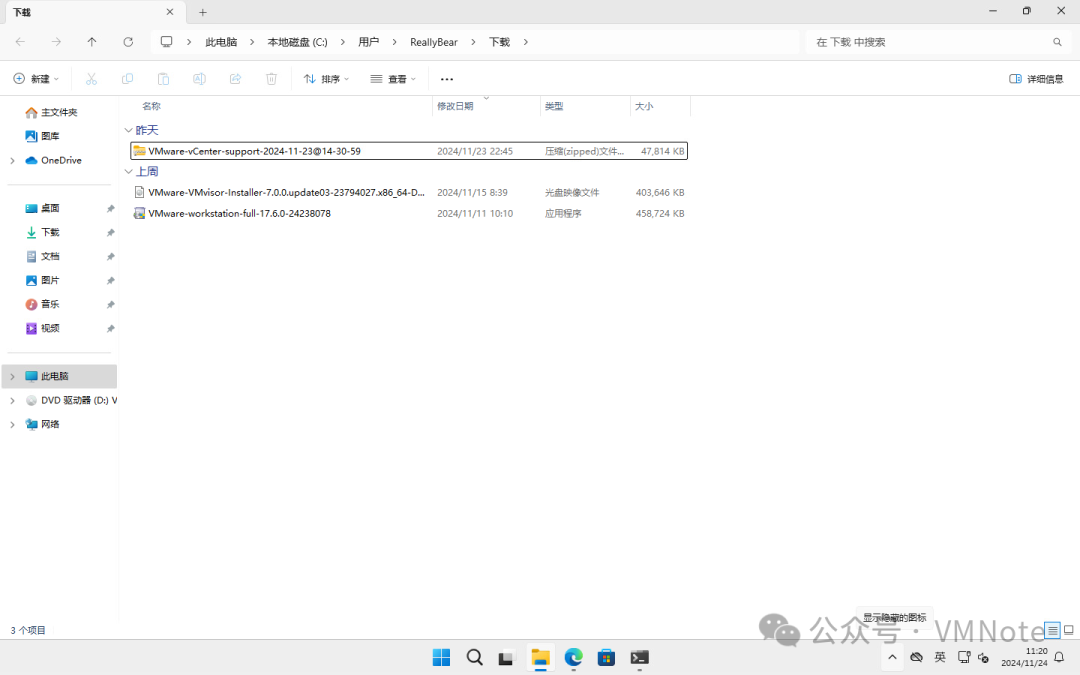Viewport: 1080px width, 675px height.
Task: Open Windows Start menu in taskbar
Action: (442, 657)
